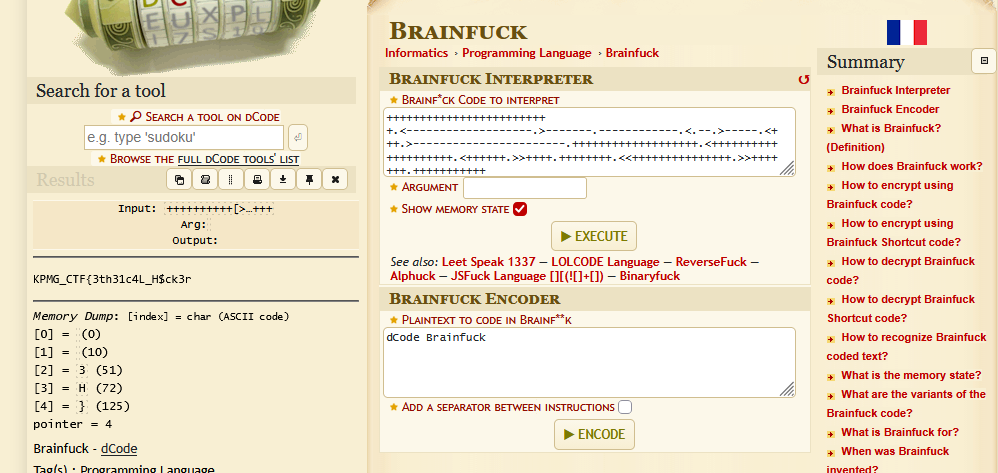
Task: Focus the tool search input field
Action: (x=184, y=138)
